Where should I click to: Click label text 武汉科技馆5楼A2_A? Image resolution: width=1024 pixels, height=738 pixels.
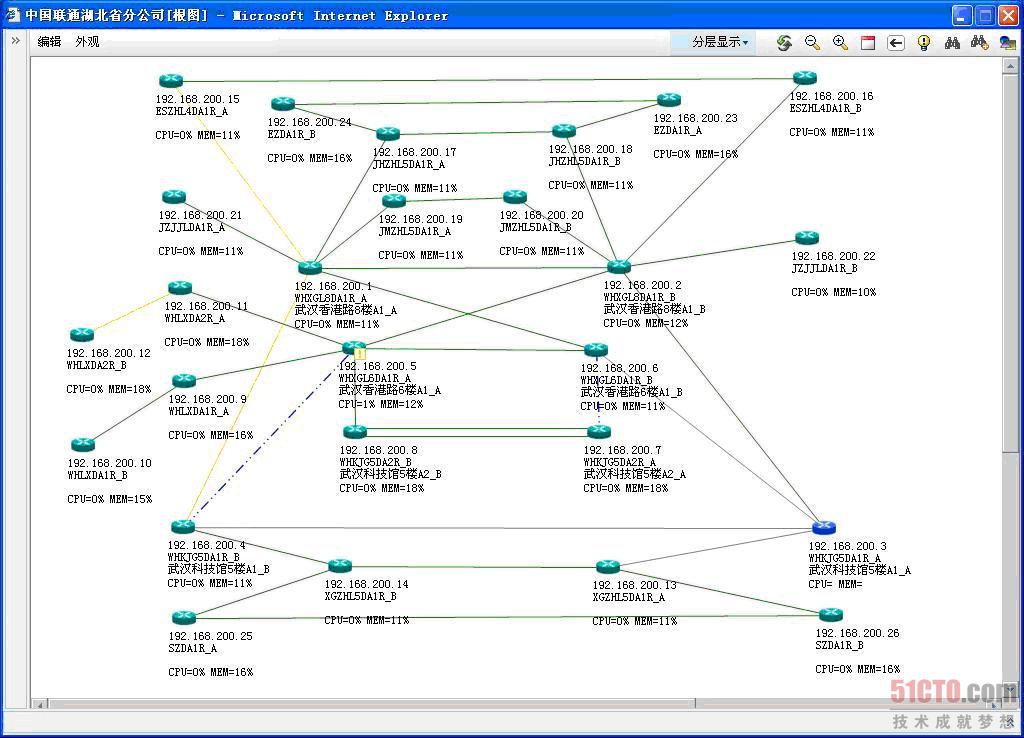635,474
